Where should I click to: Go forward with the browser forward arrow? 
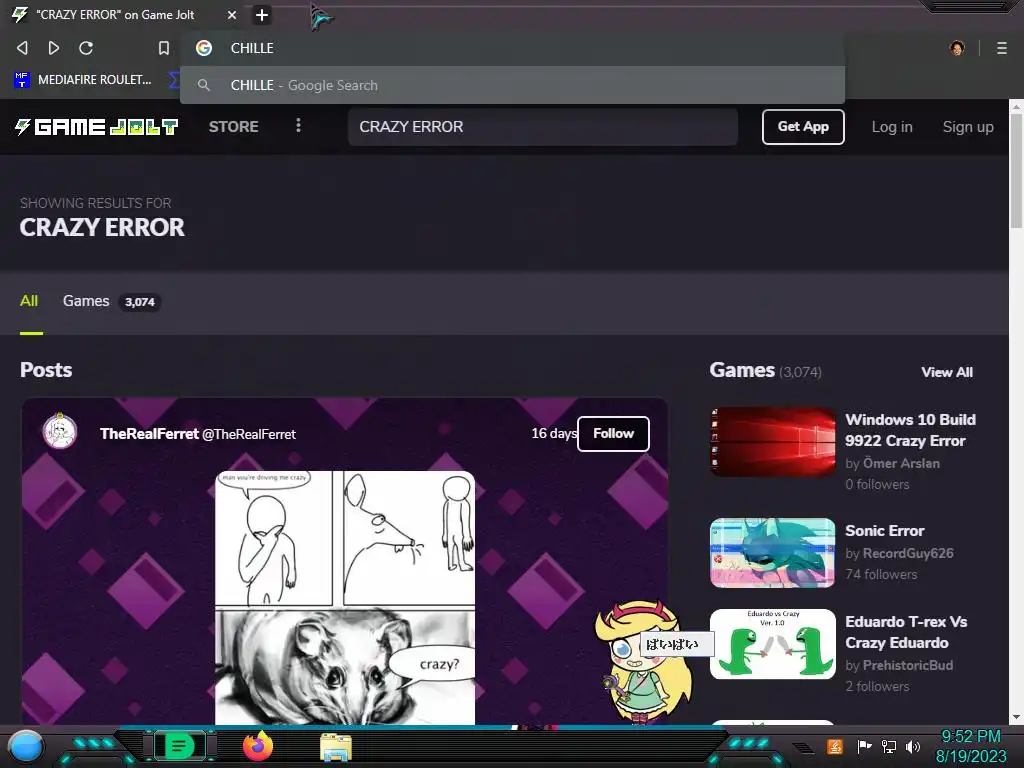click(x=54, y=48)
